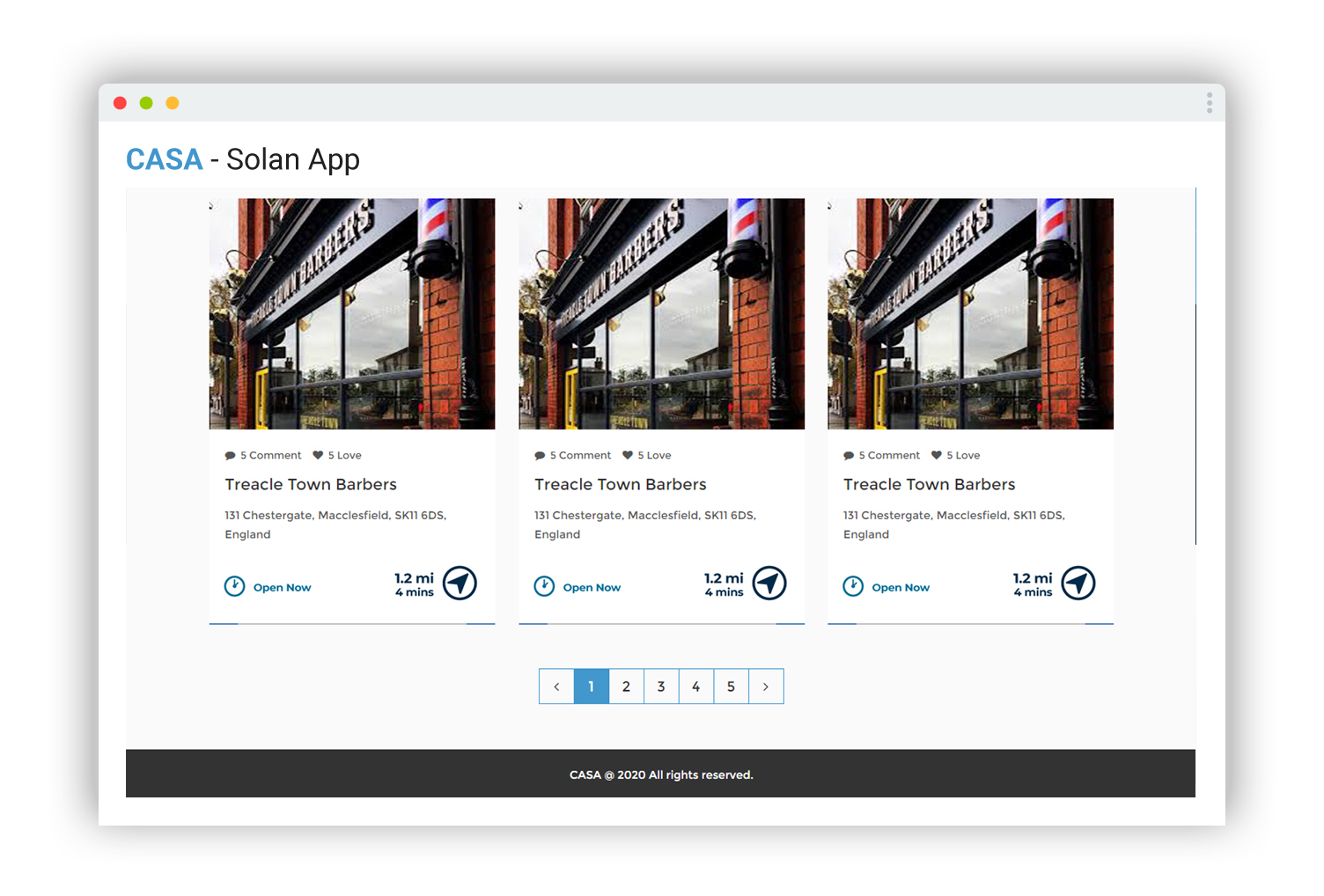Image resolution: width=1324 pixels, height=896 pixels.
Task: Go to the next page with right chevron
Action: [766, 687]
